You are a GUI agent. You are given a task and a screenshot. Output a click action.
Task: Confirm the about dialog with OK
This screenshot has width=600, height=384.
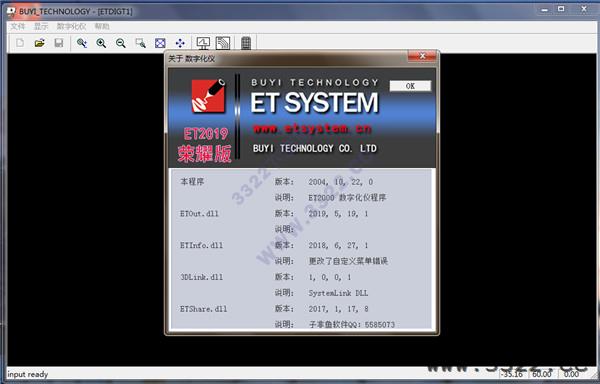pos(410,86)
